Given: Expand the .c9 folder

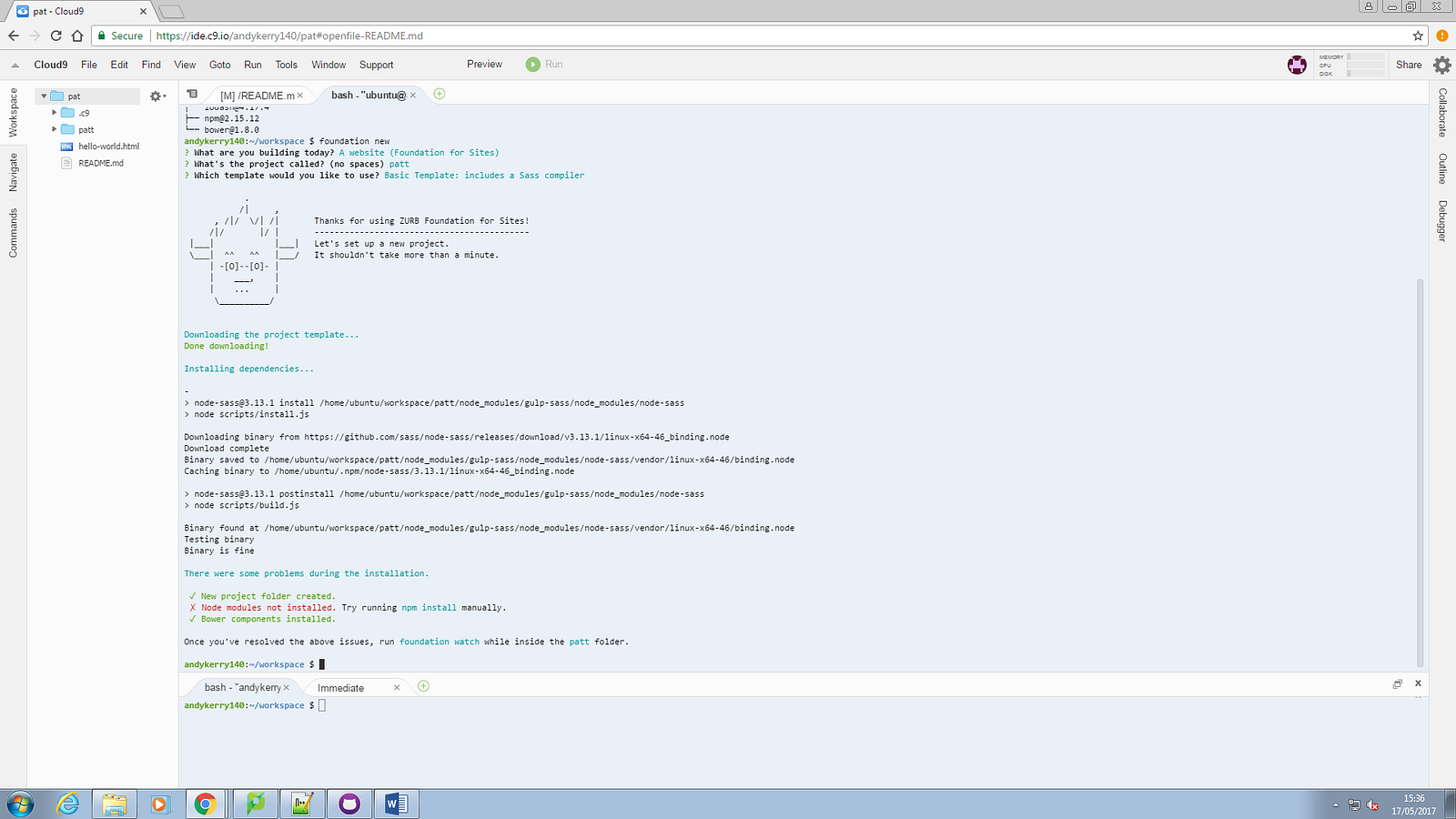Looking at the screenshot, I should click(54, 113).
